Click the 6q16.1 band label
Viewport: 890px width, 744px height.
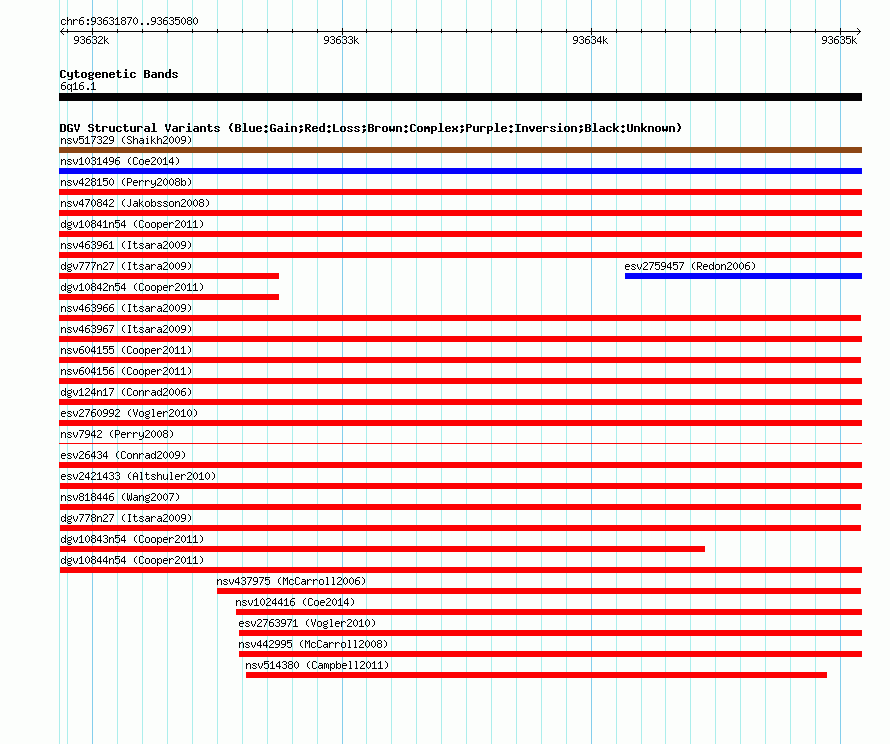point(78,86)
